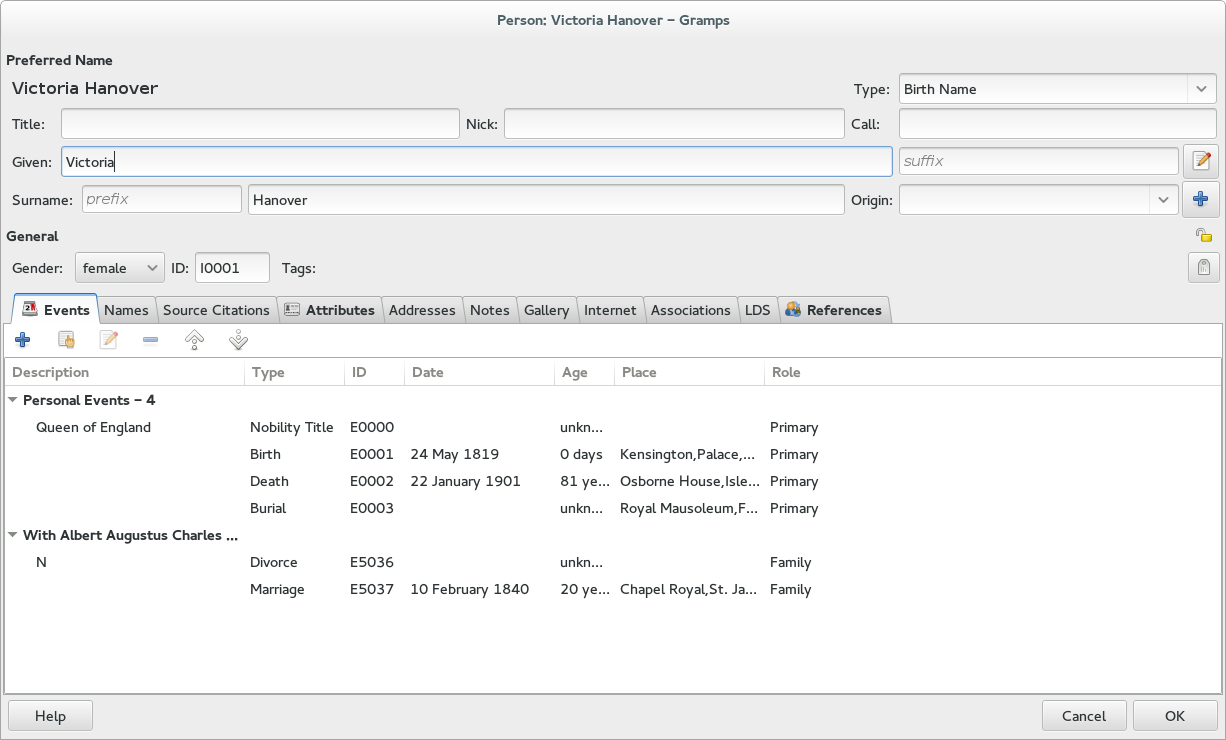Viewport: 1226px width, 740px height.
Task: Click the add new event plus icon
Action: 22,341
